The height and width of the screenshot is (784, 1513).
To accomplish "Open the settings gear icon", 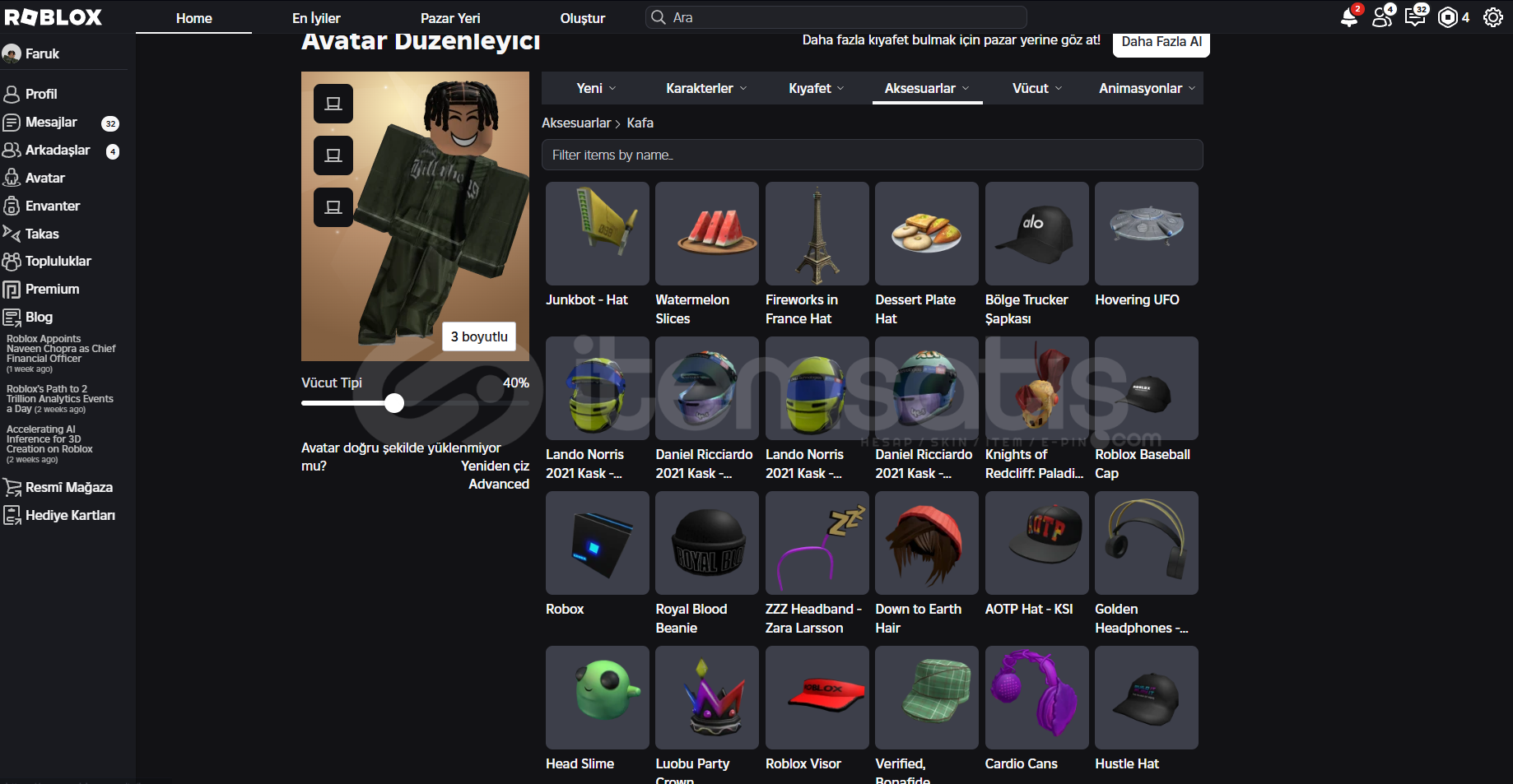I will pos(1493,17).
